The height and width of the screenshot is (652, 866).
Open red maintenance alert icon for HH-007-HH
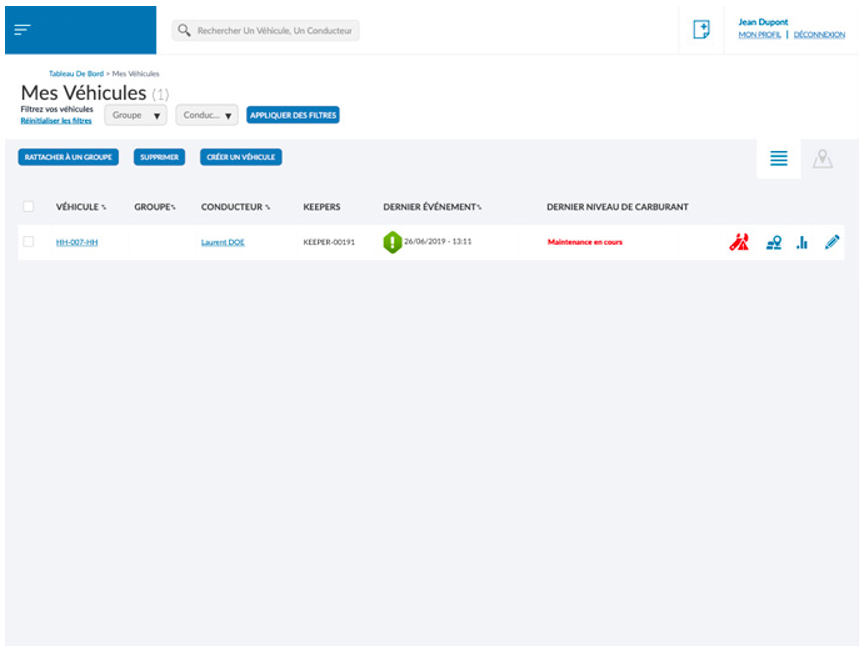(739, 242)
